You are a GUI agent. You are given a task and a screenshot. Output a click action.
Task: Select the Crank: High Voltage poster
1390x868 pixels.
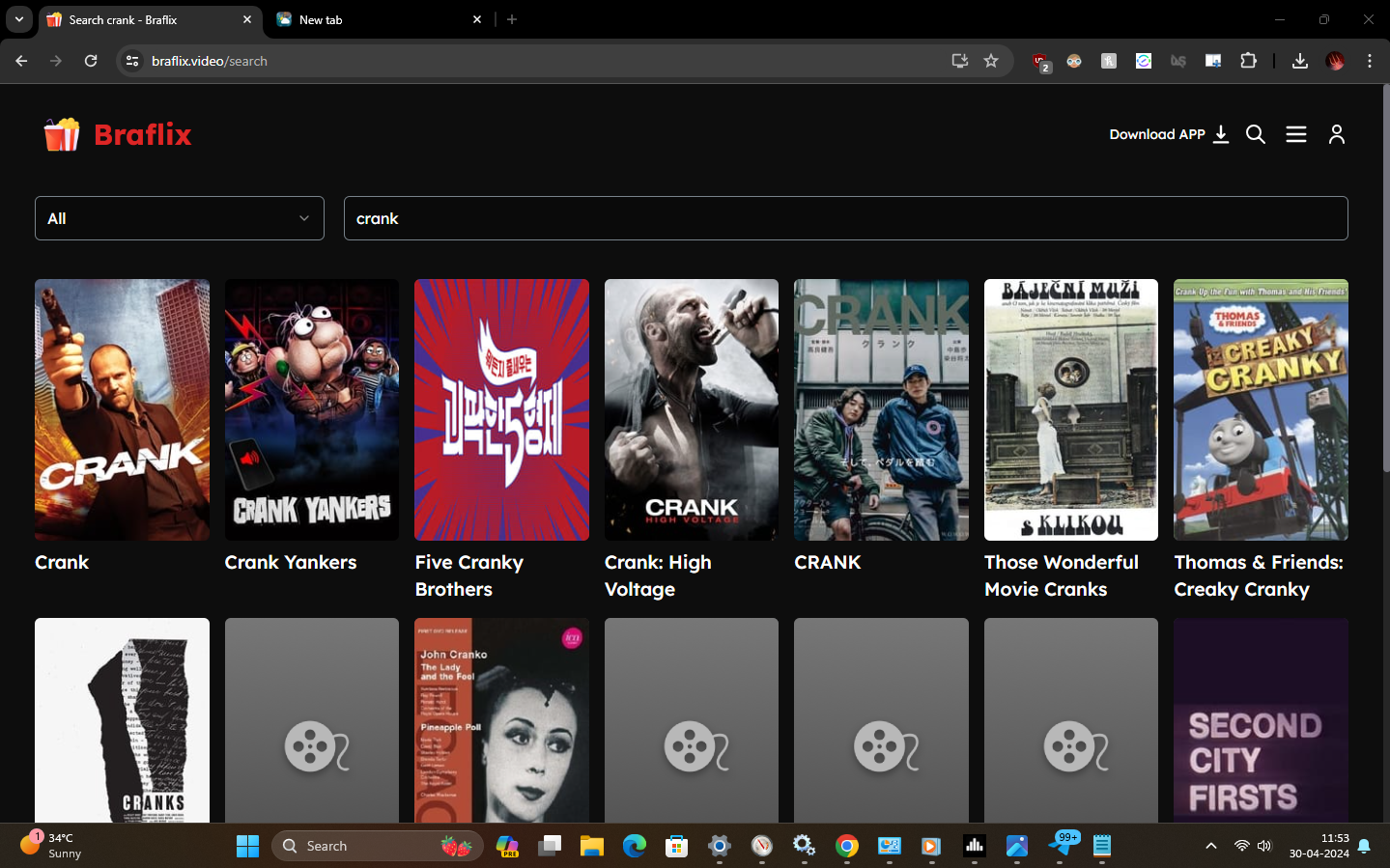[x=691, y=409]
